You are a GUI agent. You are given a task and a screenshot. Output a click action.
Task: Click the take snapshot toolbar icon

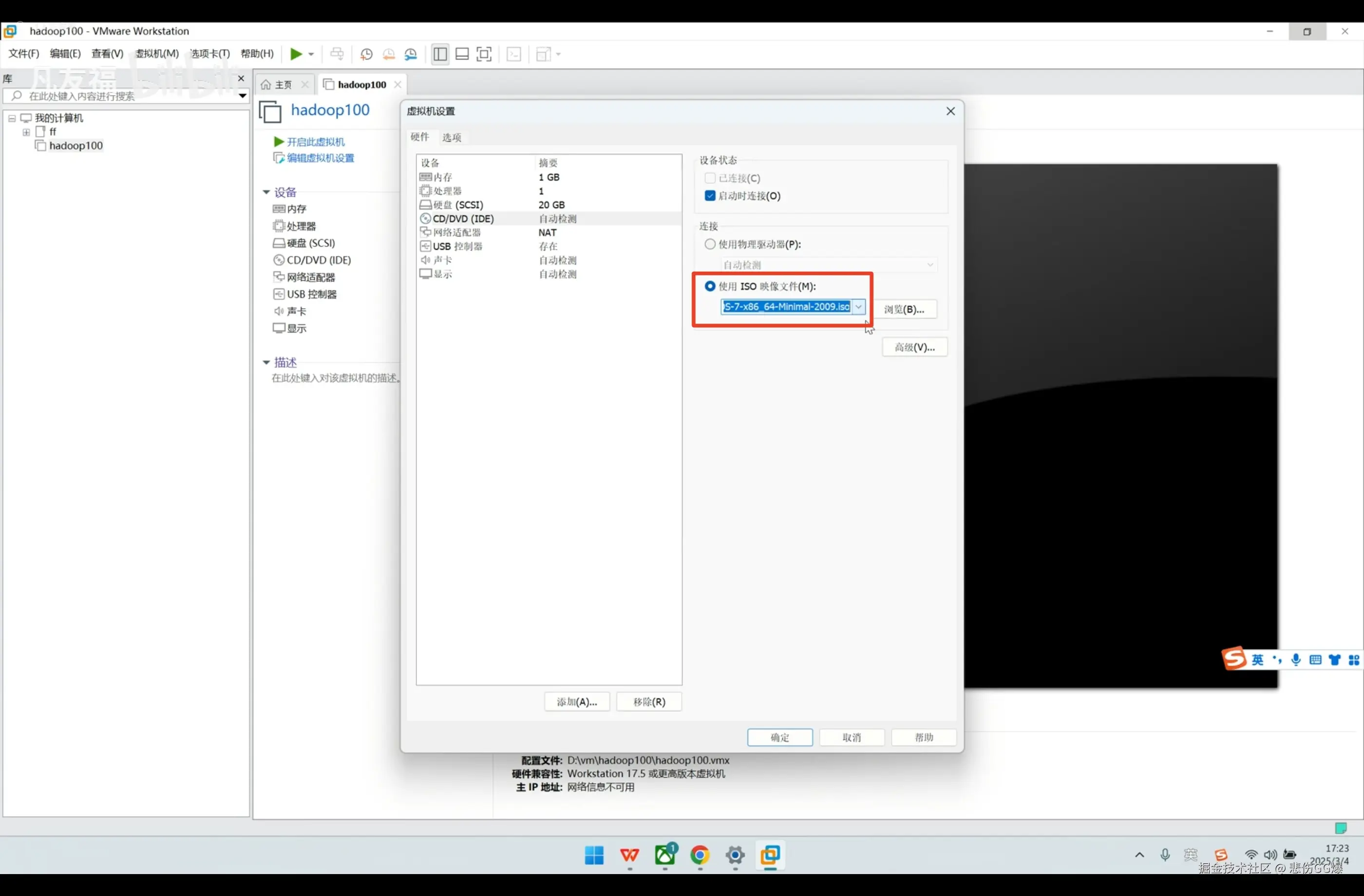click(366, 54)
